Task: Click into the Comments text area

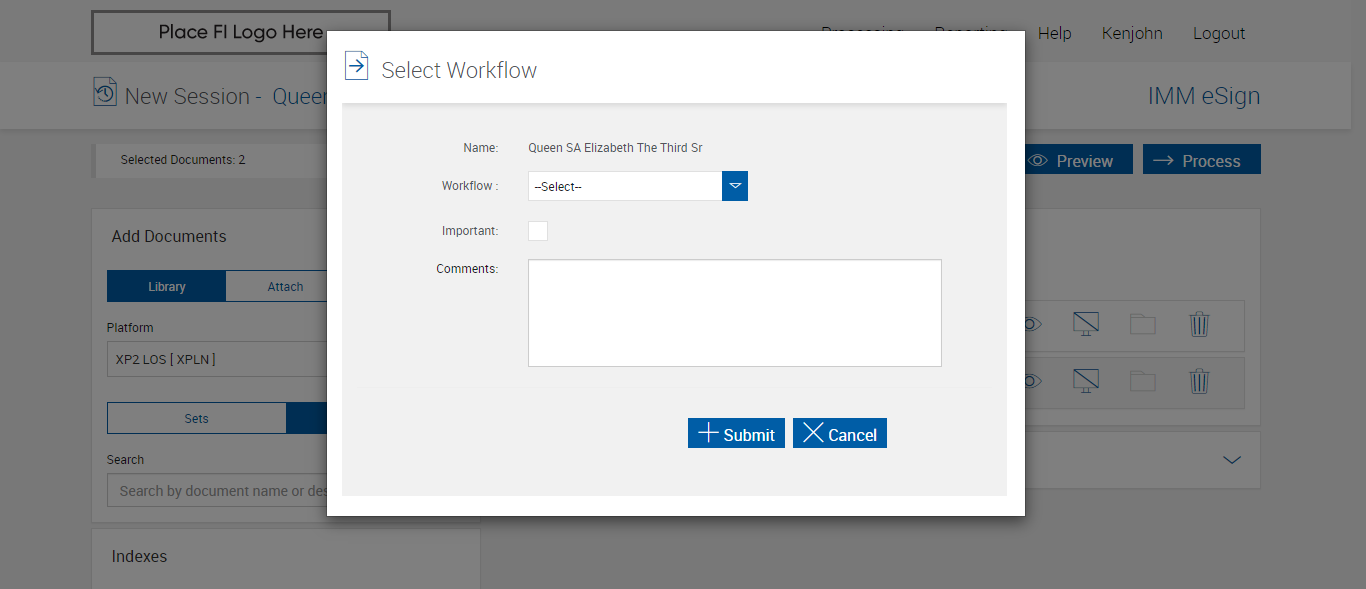Action: (734, 313)
